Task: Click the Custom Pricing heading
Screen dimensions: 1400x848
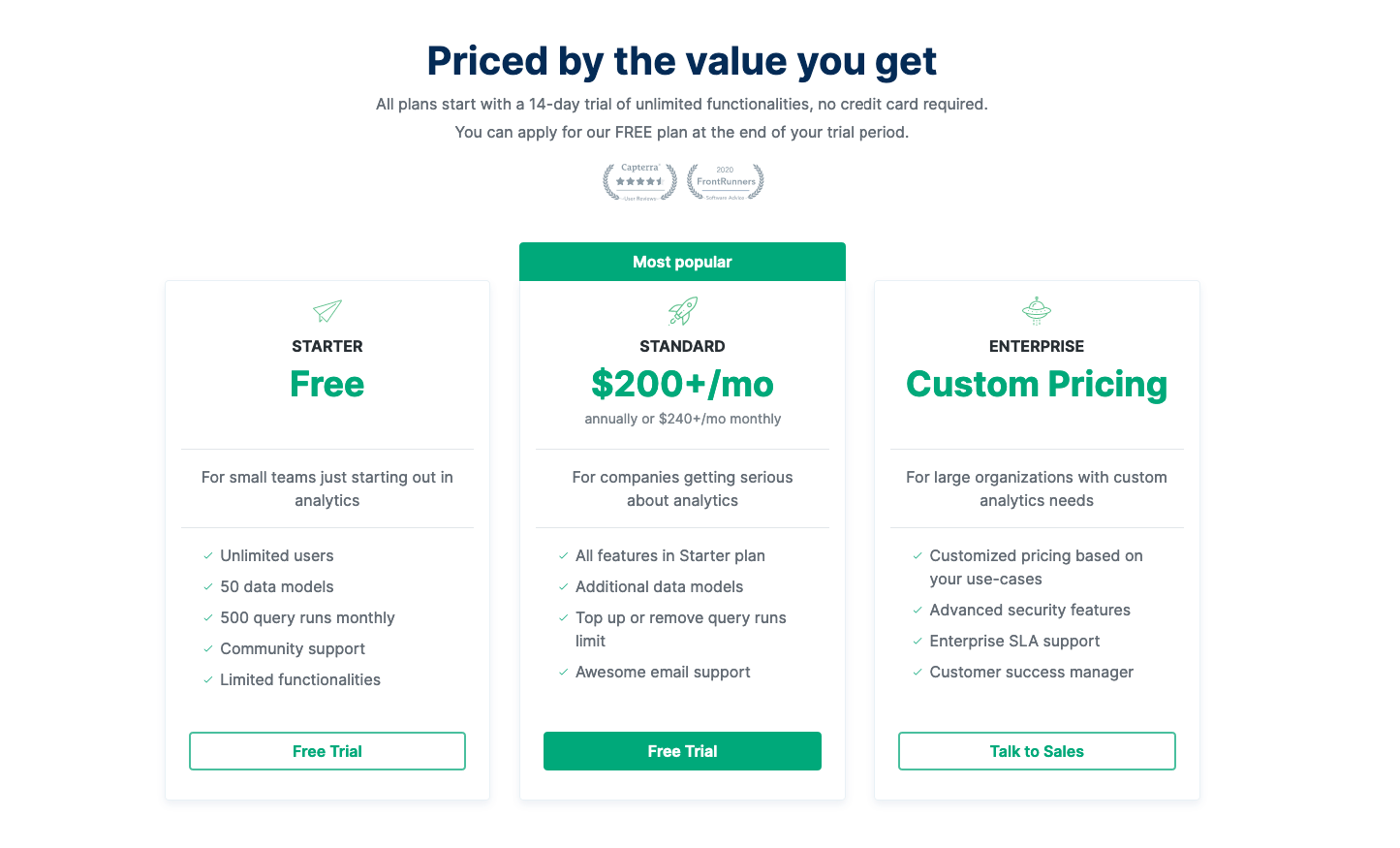Action: 1037,385
